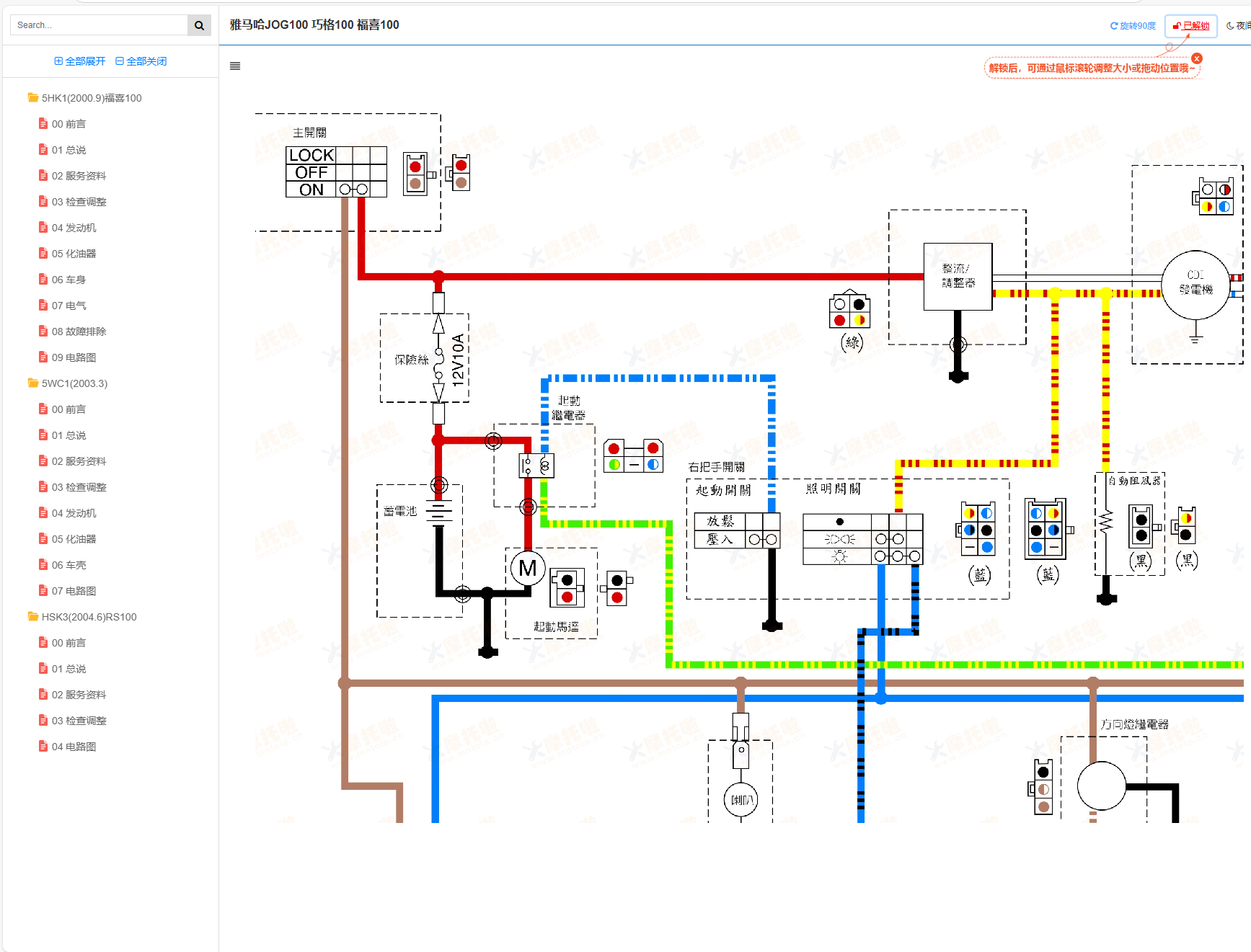Click file icon beside 05 化油器 in 5HK1
Screen dimensions: 1251x952
pos(43,253)
